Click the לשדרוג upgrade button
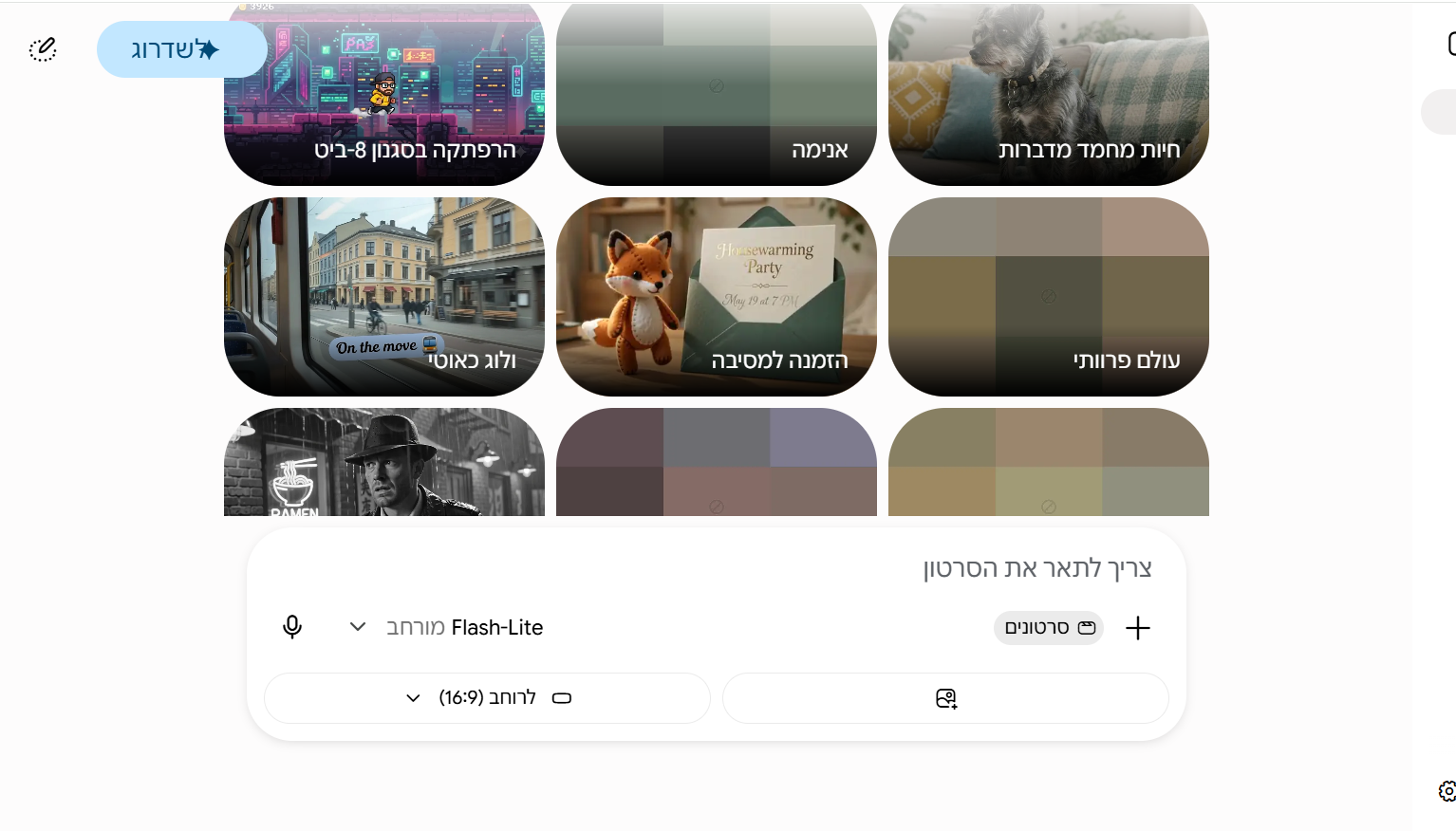Viewport: 1456px width, 831px height. click(182, 49)
